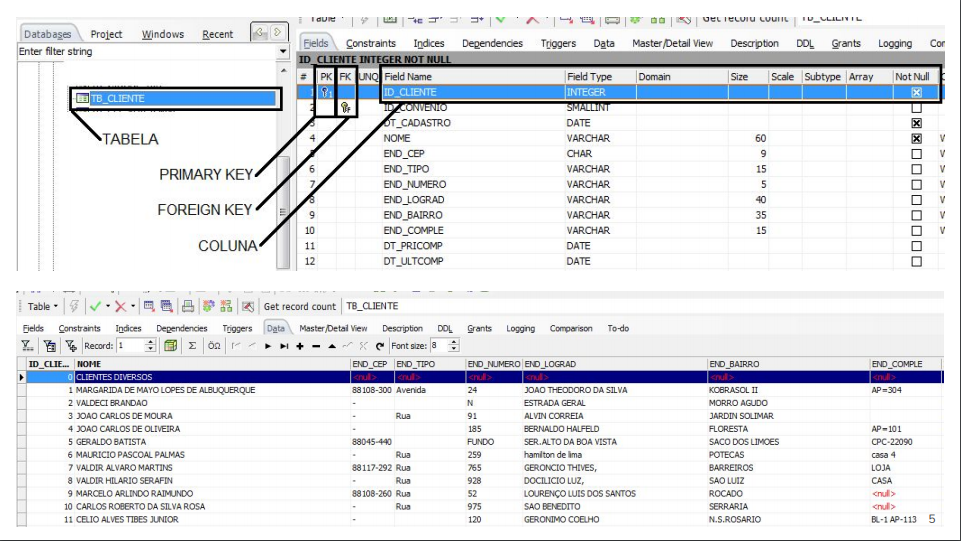Select the TB_CLIENTE table in tree
961x541 pixels.
point(117,98)
